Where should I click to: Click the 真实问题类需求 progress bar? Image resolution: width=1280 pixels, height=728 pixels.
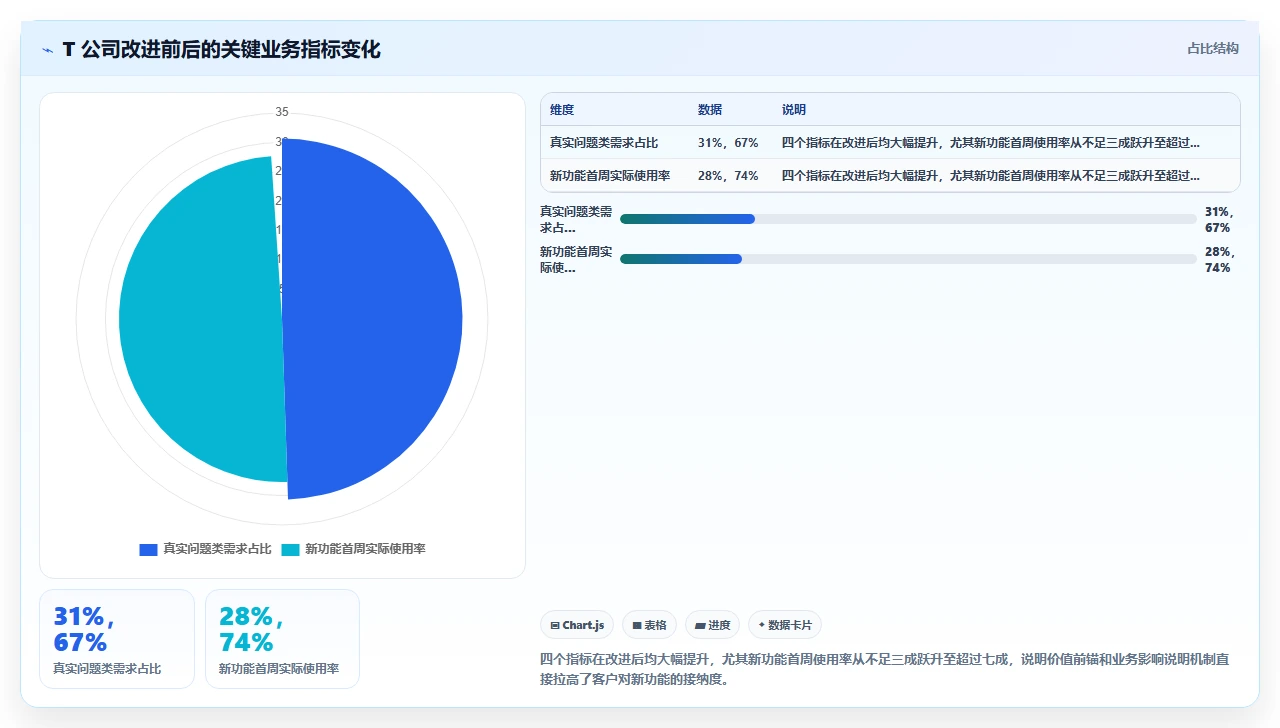pyautogui.click(x=908, y=219)
